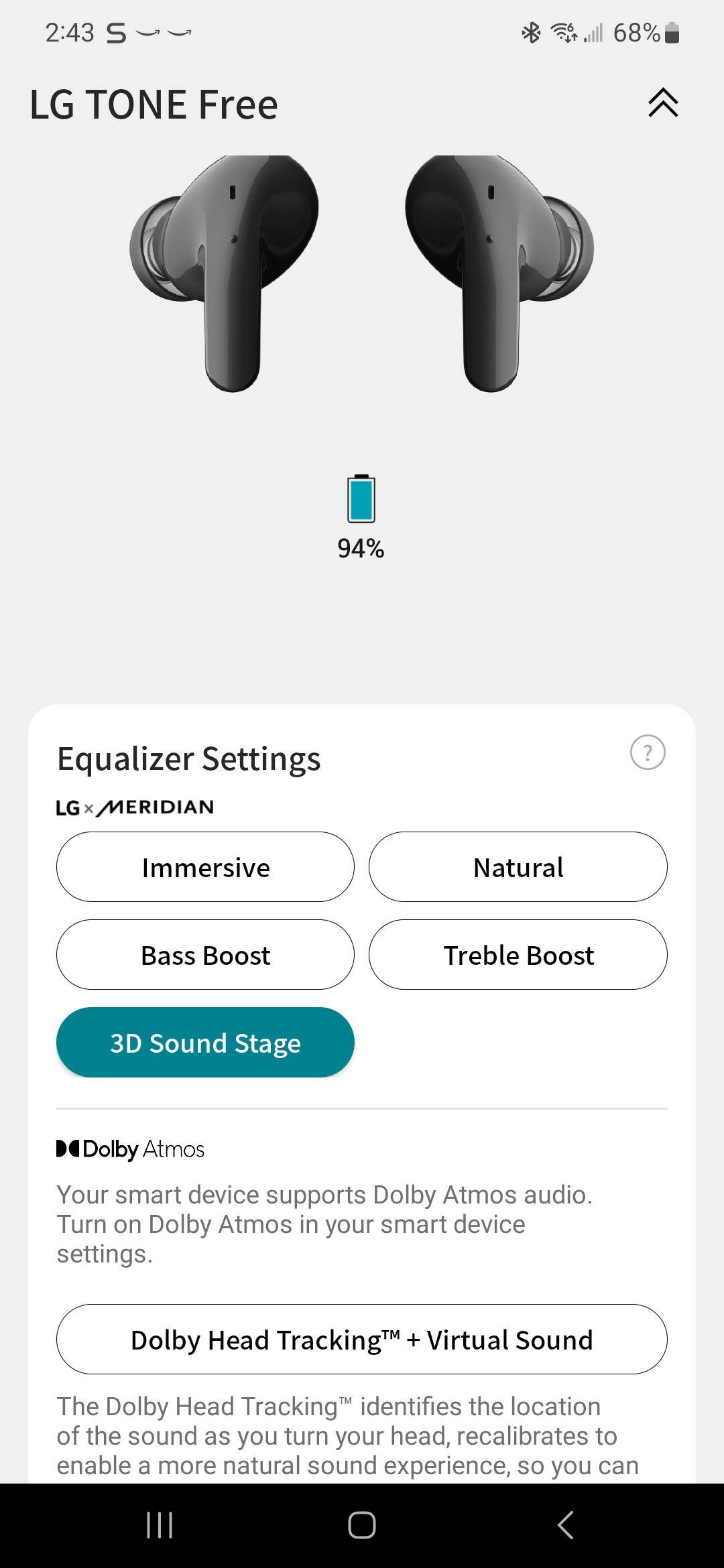
Task: Tap the earbuds battery level icon
Action: click(x=361, y=499)
